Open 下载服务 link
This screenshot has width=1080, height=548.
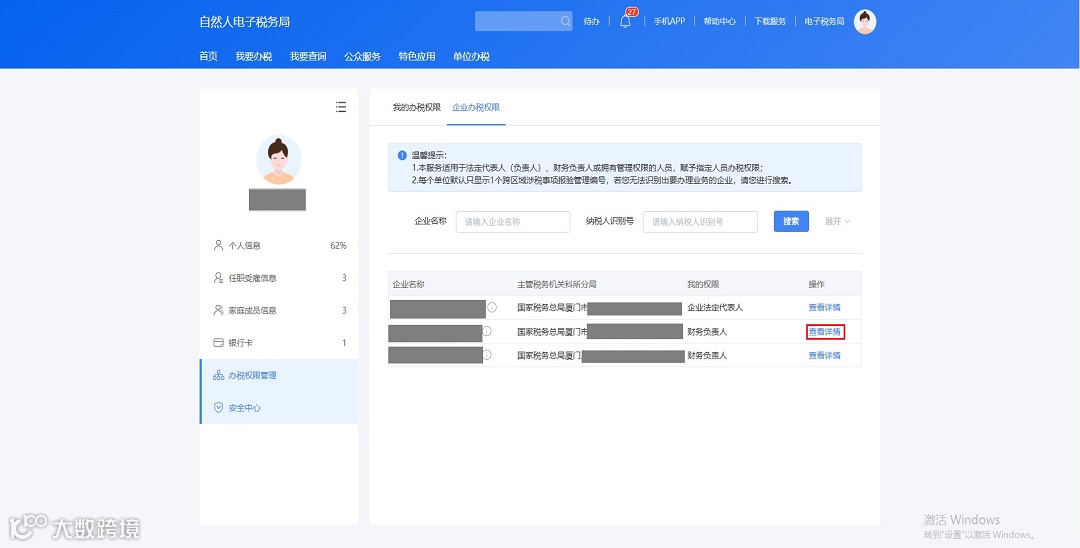click(x=770, y=21)
